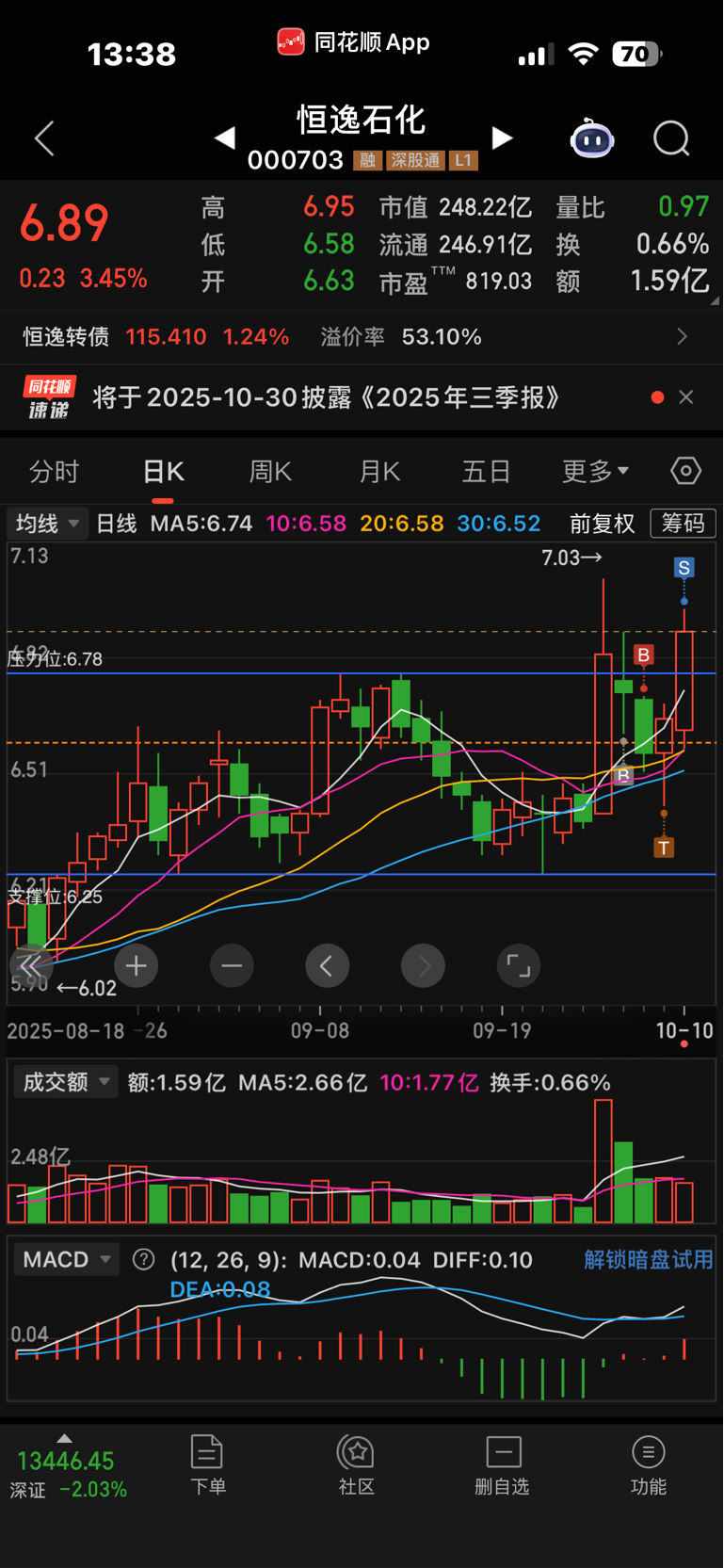Image resolution: width=724 pixels, height=1568 pixels.
Task: Zoom in chart with plus icon
Action: click(136, 965)
